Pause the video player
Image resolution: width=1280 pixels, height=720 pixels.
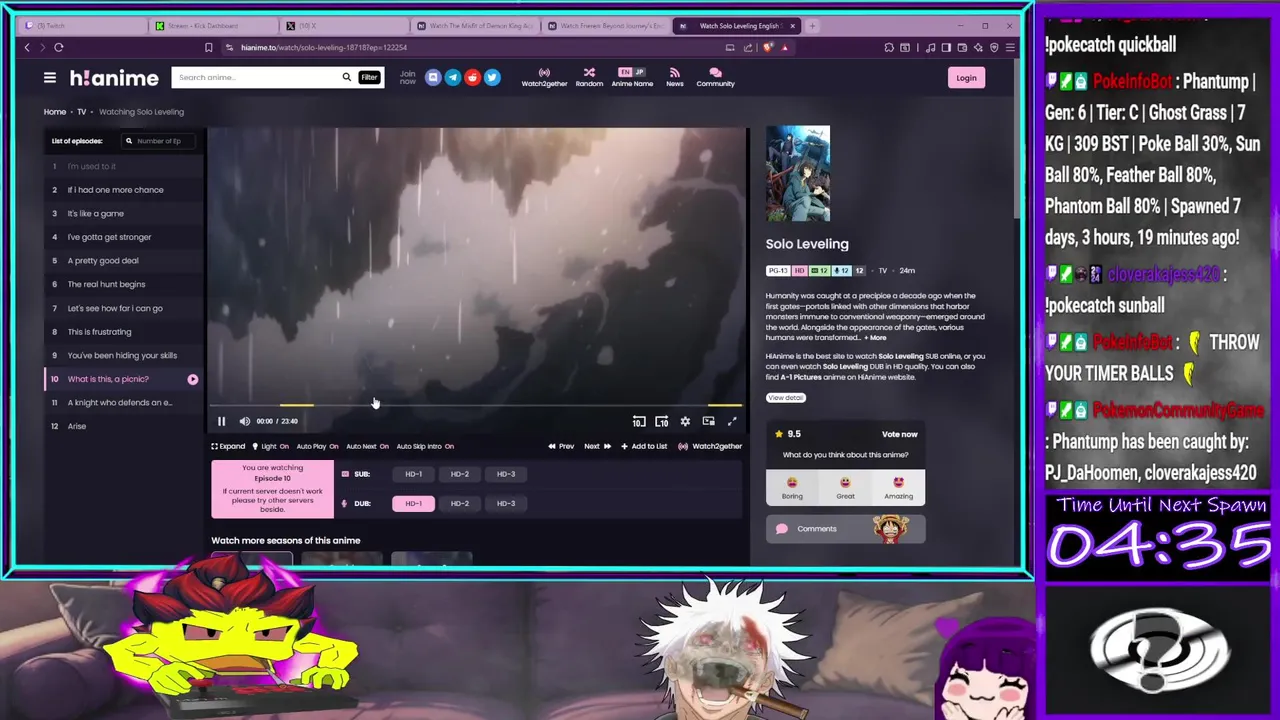222,421
